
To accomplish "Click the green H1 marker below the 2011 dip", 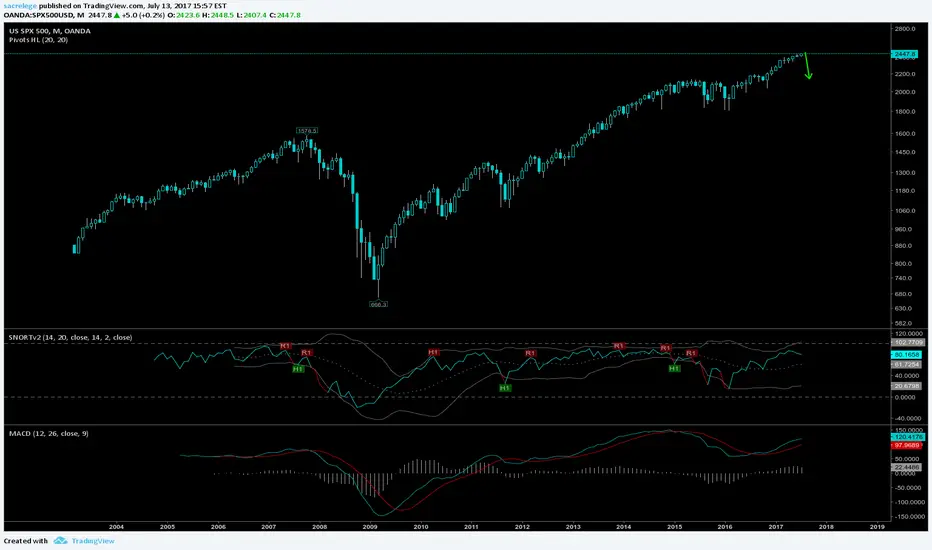I will click(x=505, y=388).
